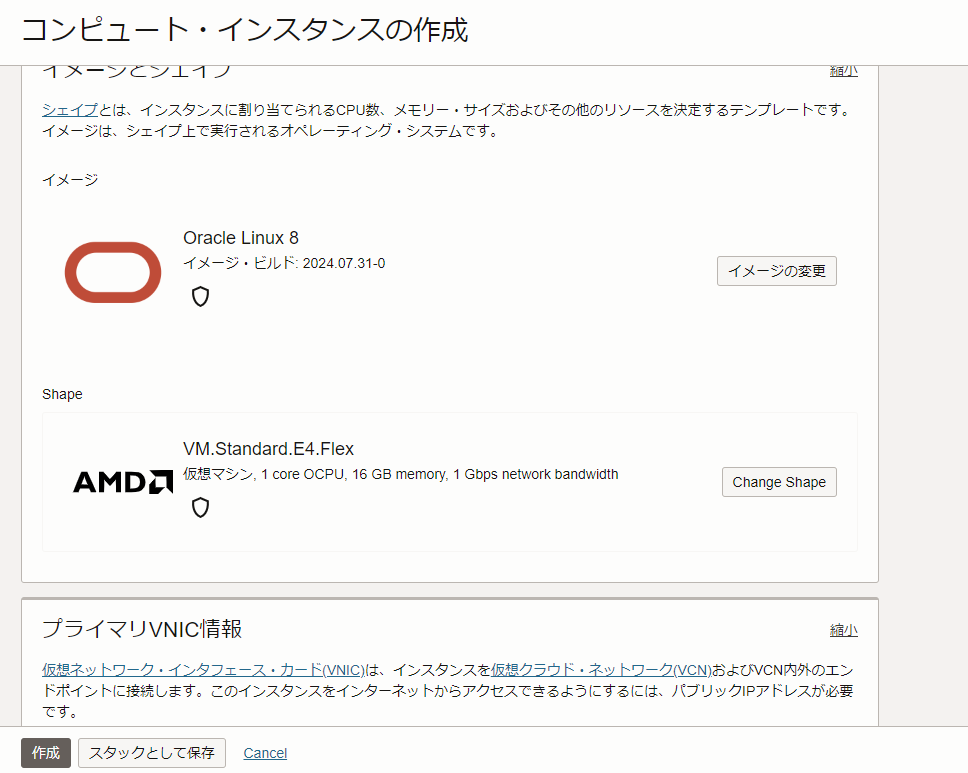Collapse the プライマリVNIC情報 section
Image resolution: width=968 pixels, height=773 pixels.
pyautogui.click(x=843, y=630)
